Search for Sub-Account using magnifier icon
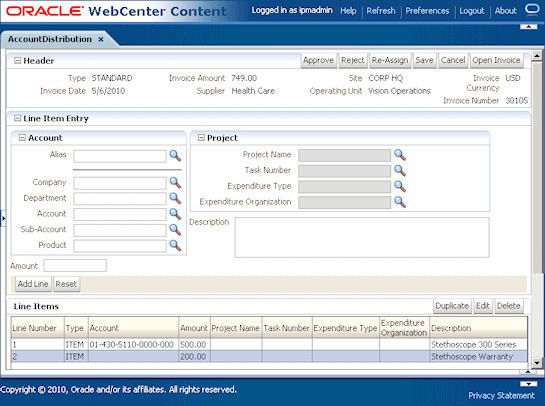545x406 pixels. coord(175,229)
